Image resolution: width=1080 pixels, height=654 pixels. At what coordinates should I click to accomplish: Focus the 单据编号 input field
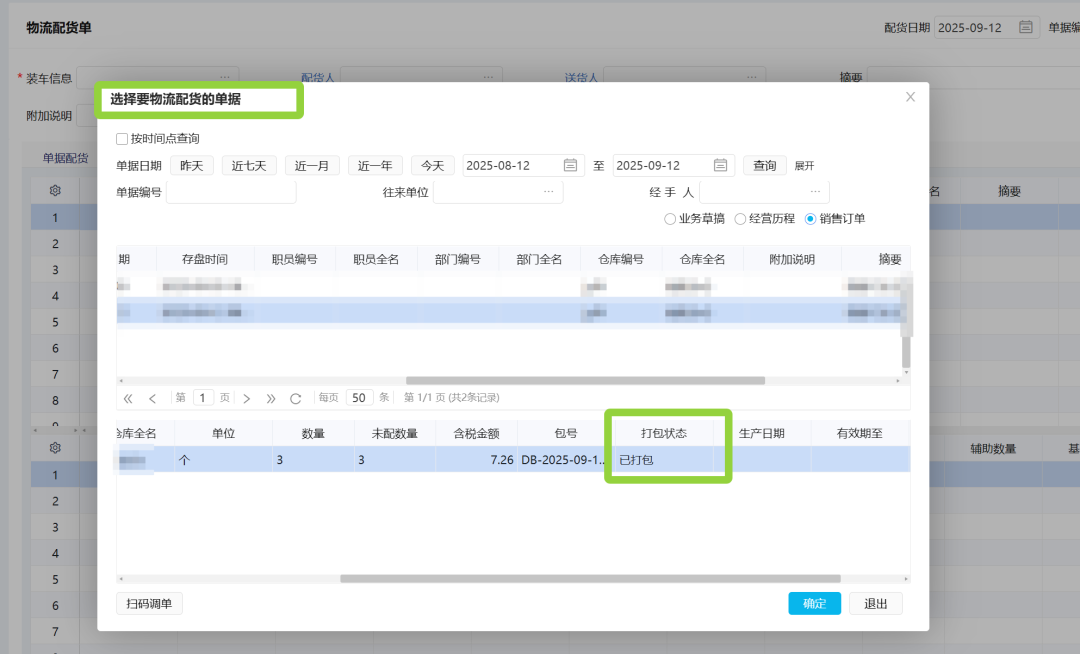pos(231,192)
